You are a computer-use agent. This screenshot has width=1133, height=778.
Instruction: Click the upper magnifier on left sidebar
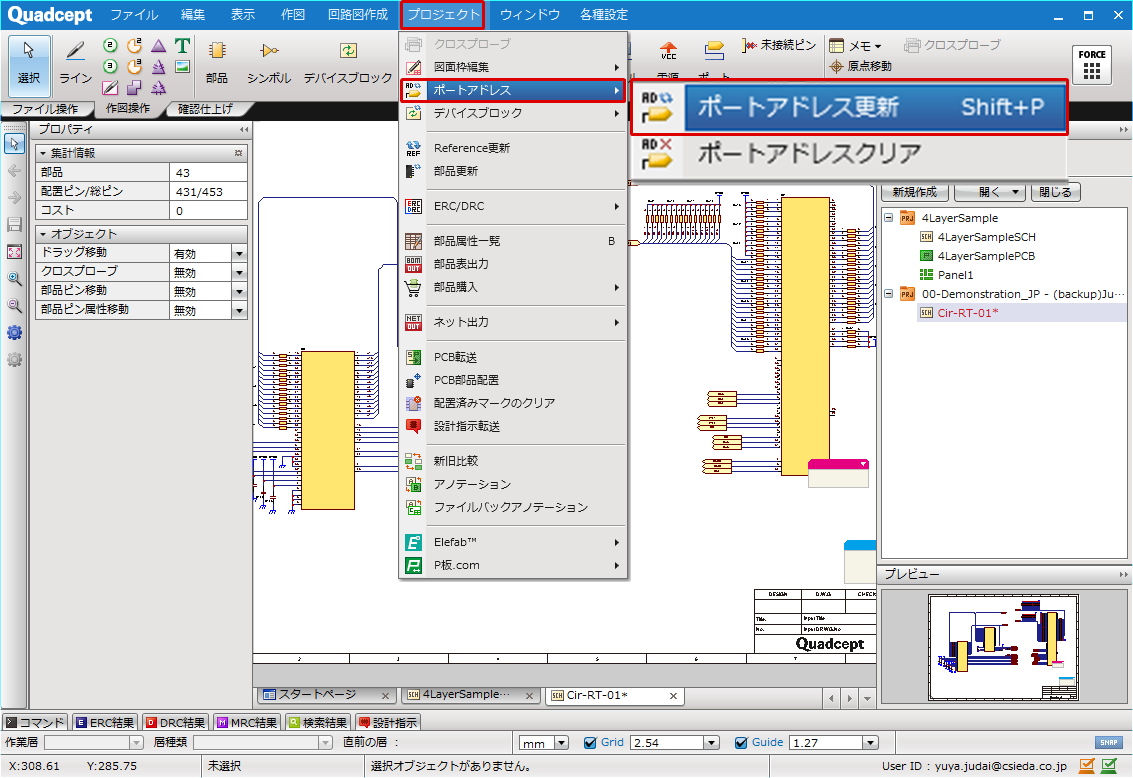[x=14, y=279]
